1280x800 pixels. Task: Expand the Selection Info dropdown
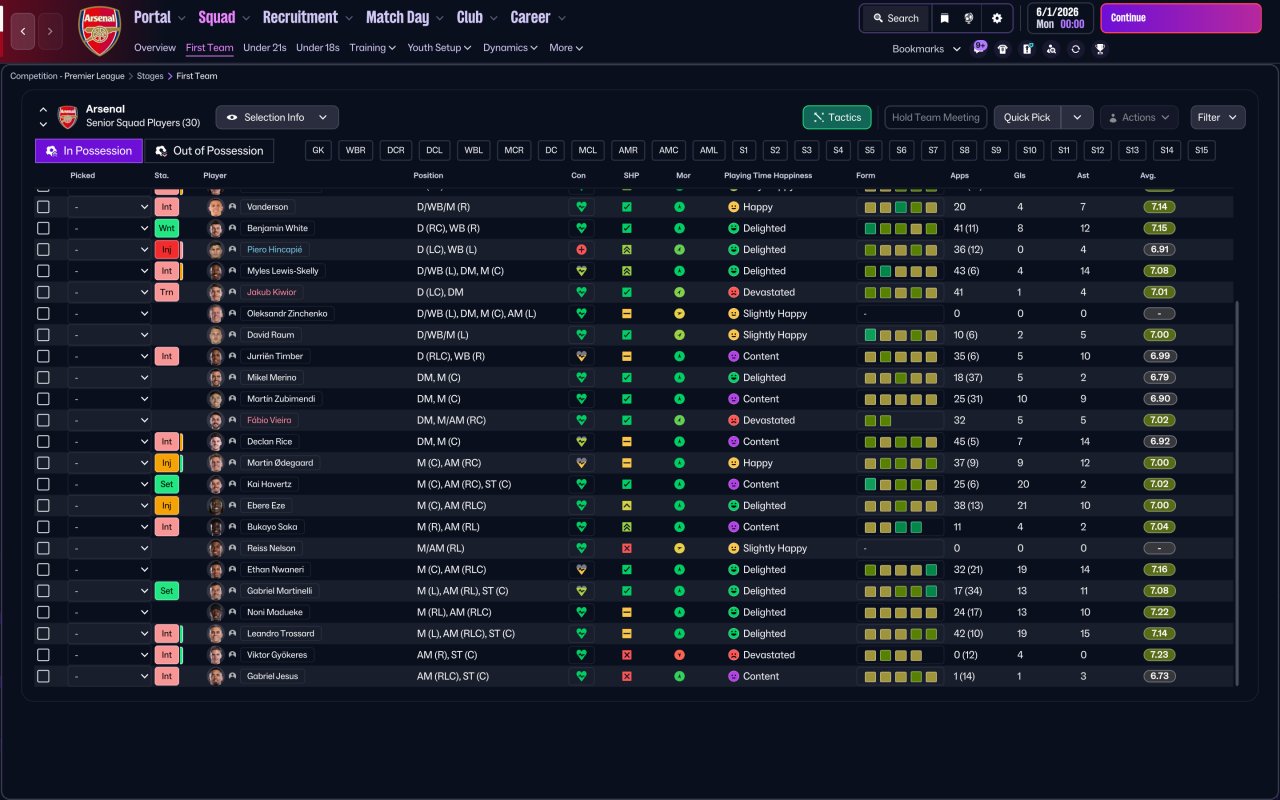277,117
